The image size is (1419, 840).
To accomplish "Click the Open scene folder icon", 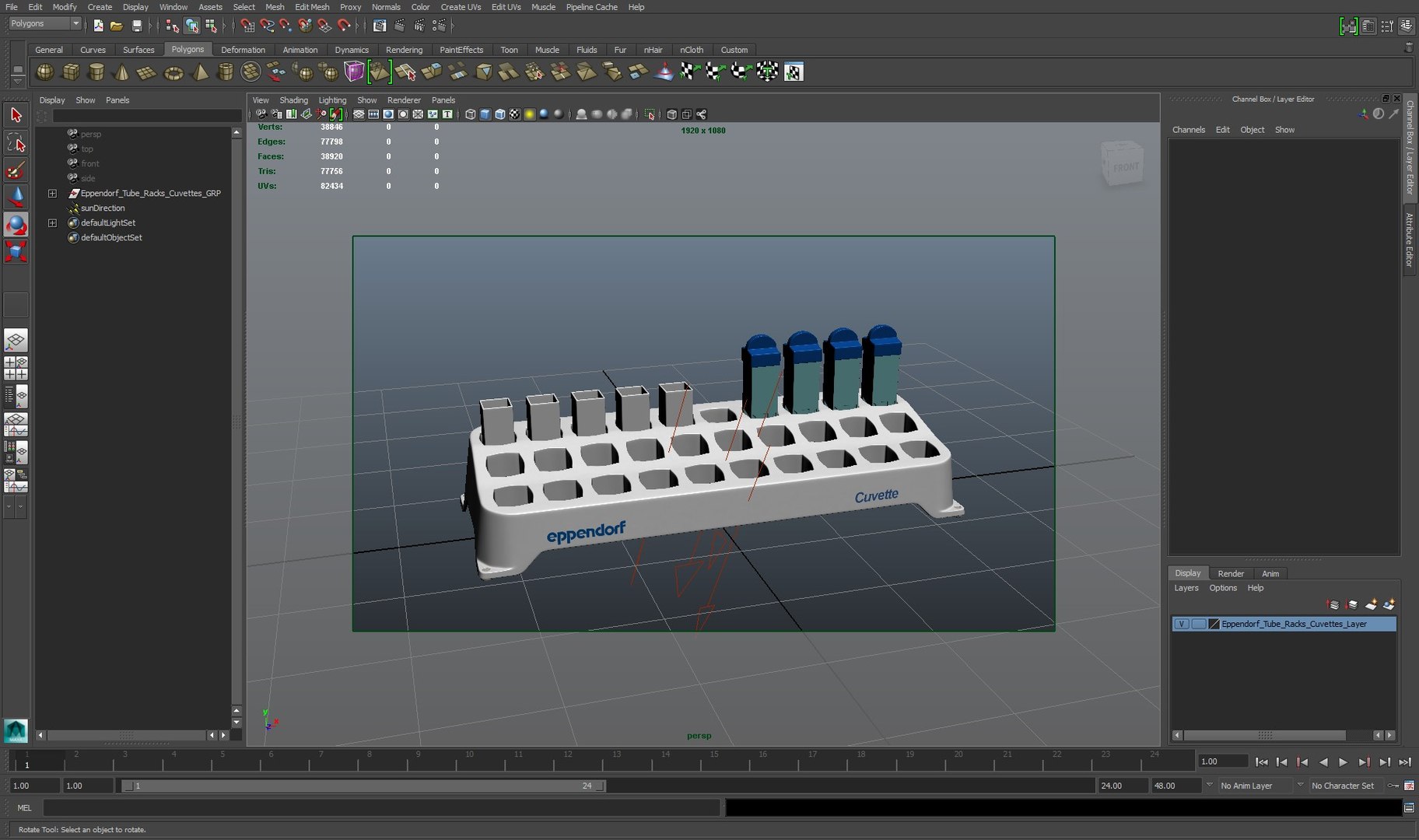I will (x=117, y=26).
